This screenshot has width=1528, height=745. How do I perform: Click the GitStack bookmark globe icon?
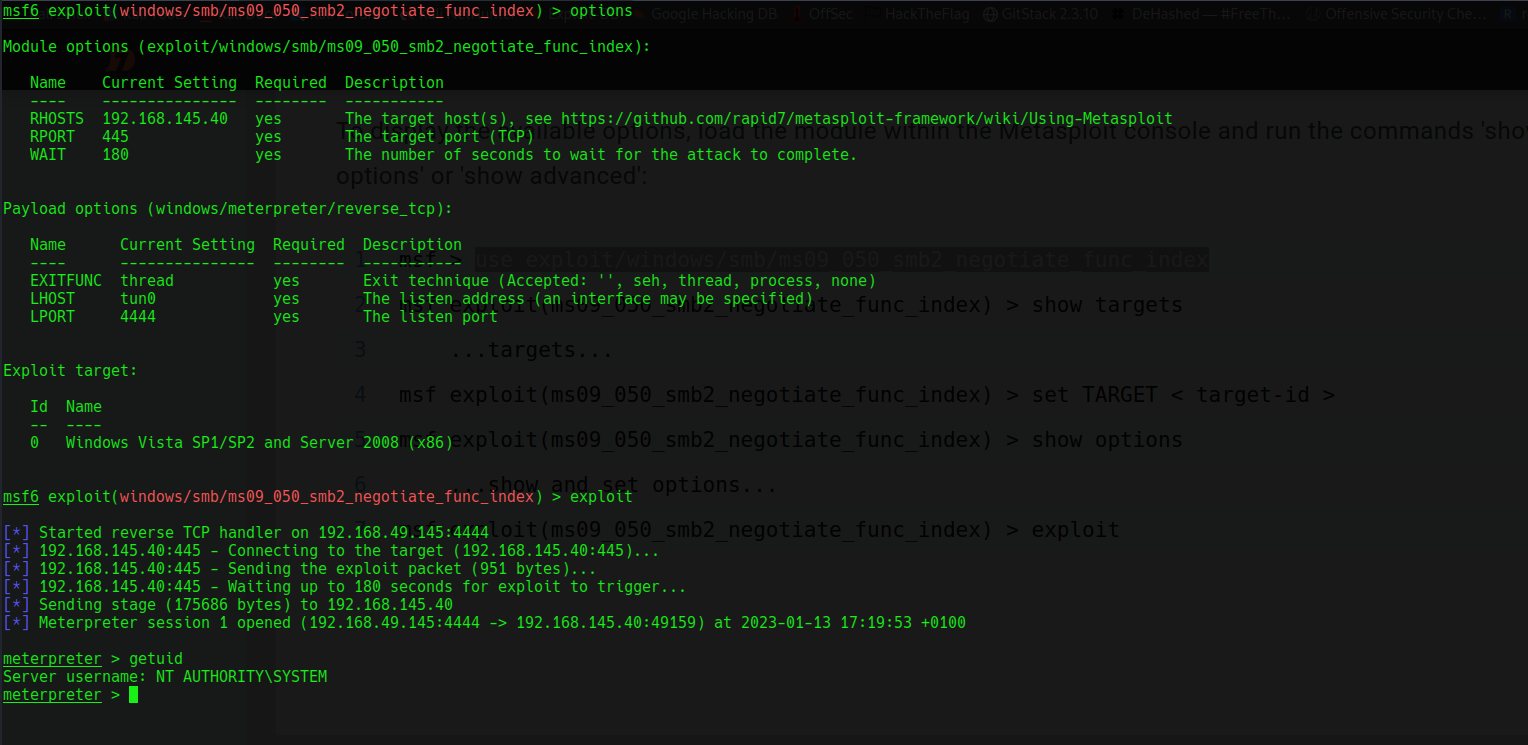click(990, 14)
